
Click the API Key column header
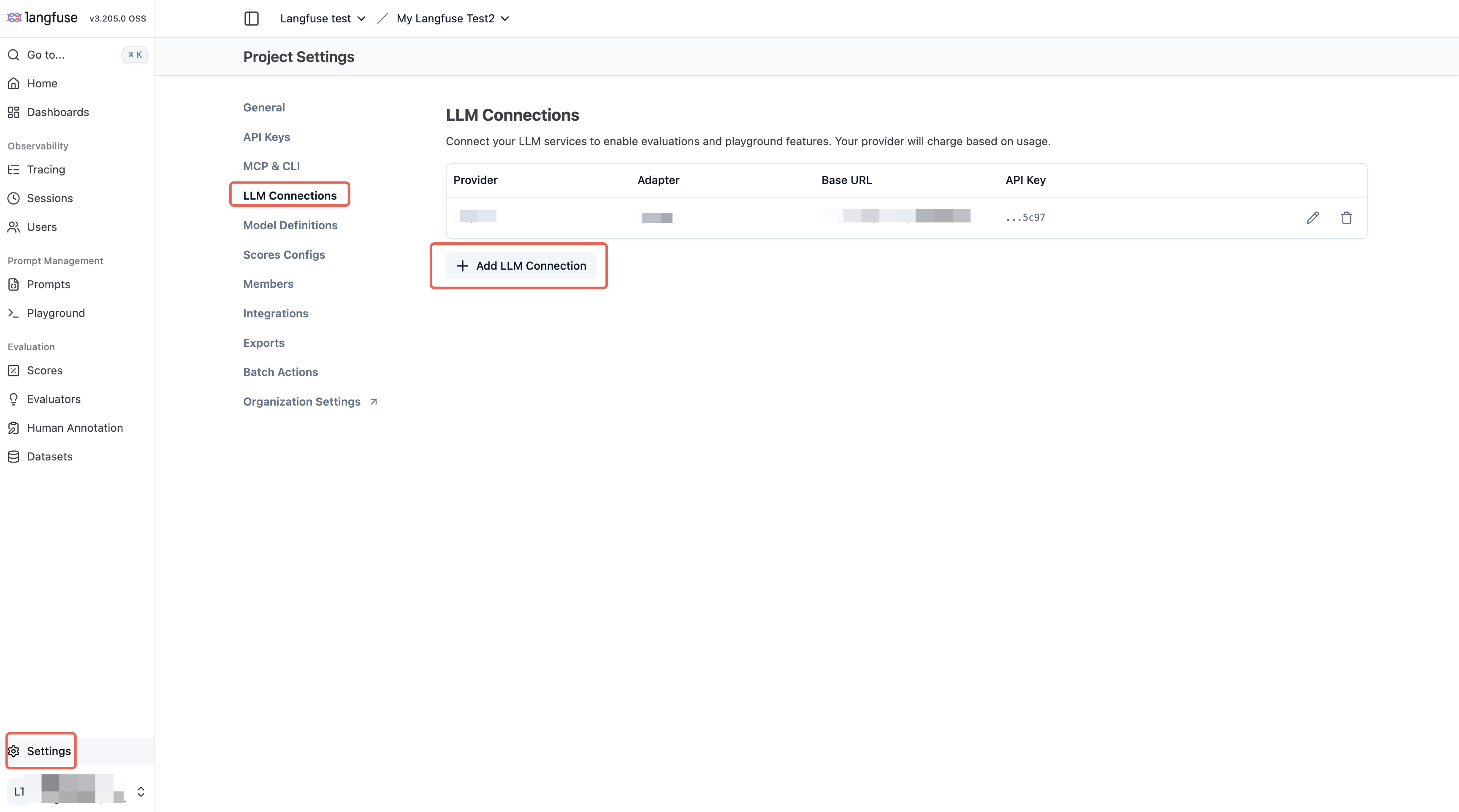click(1025, 180)
